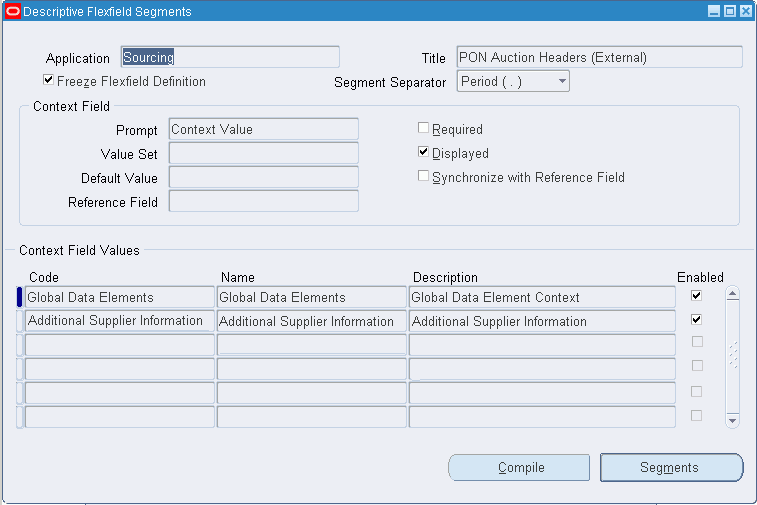Toggle the Freeze Flexfield Definition checkbox
Image resolution: width=757 pixels, height=505 pixels.
[48, 81]
